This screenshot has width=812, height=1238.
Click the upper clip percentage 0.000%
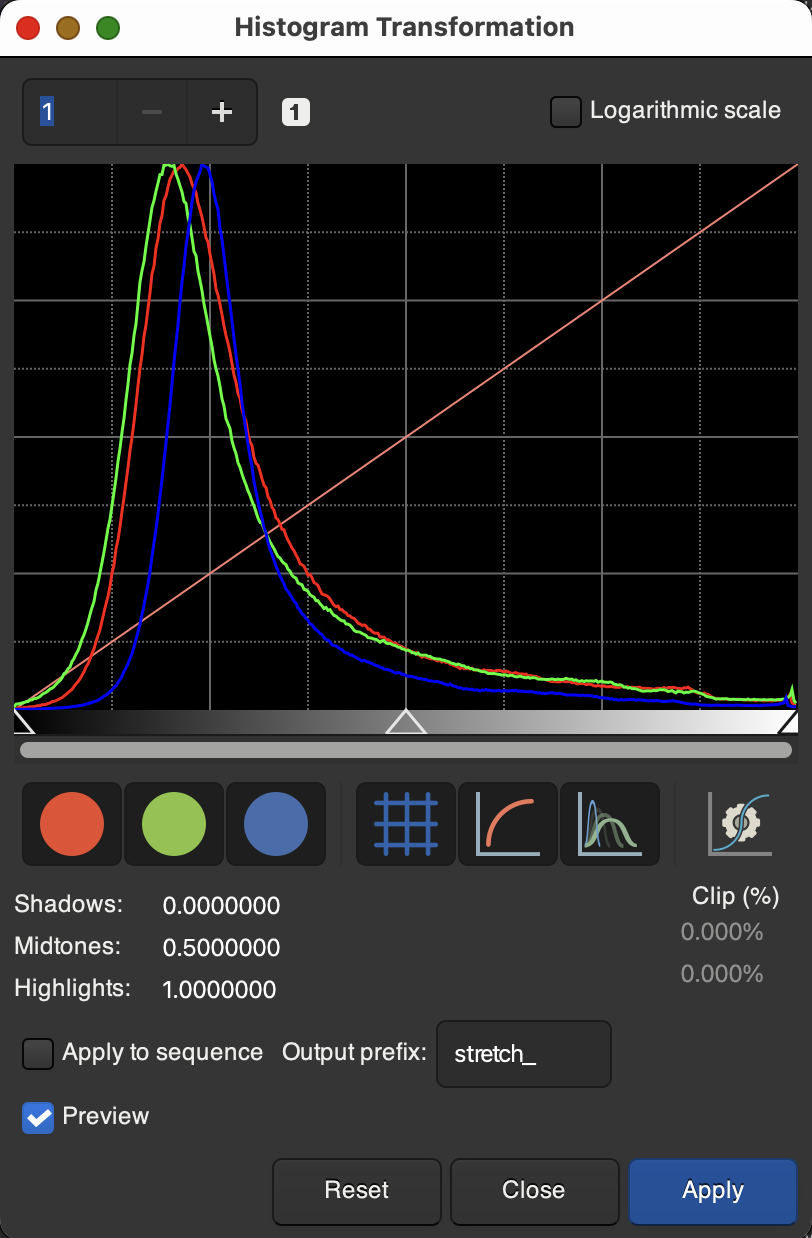pos(722,933)
